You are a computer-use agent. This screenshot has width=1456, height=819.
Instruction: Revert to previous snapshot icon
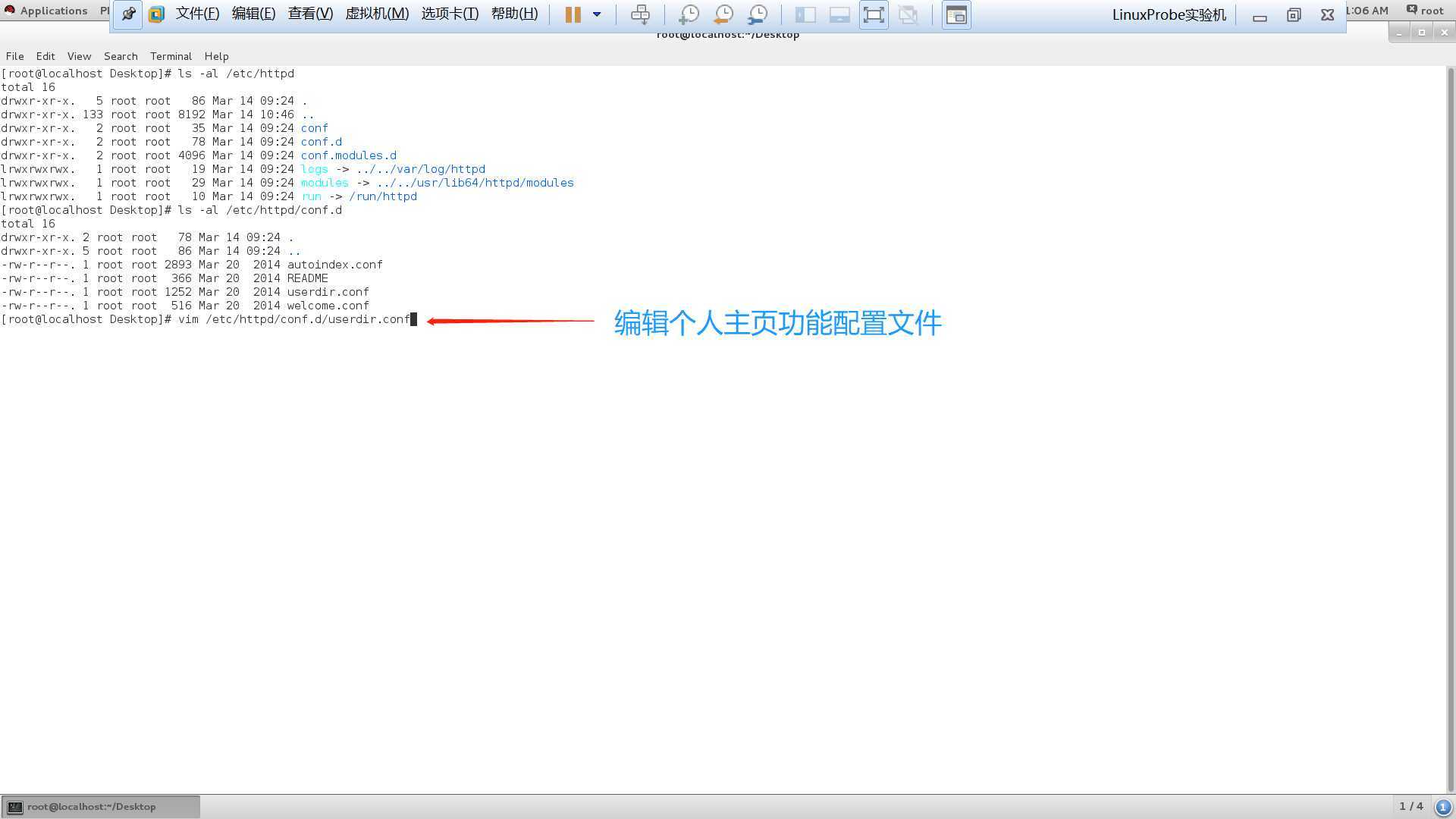[723, 14]
